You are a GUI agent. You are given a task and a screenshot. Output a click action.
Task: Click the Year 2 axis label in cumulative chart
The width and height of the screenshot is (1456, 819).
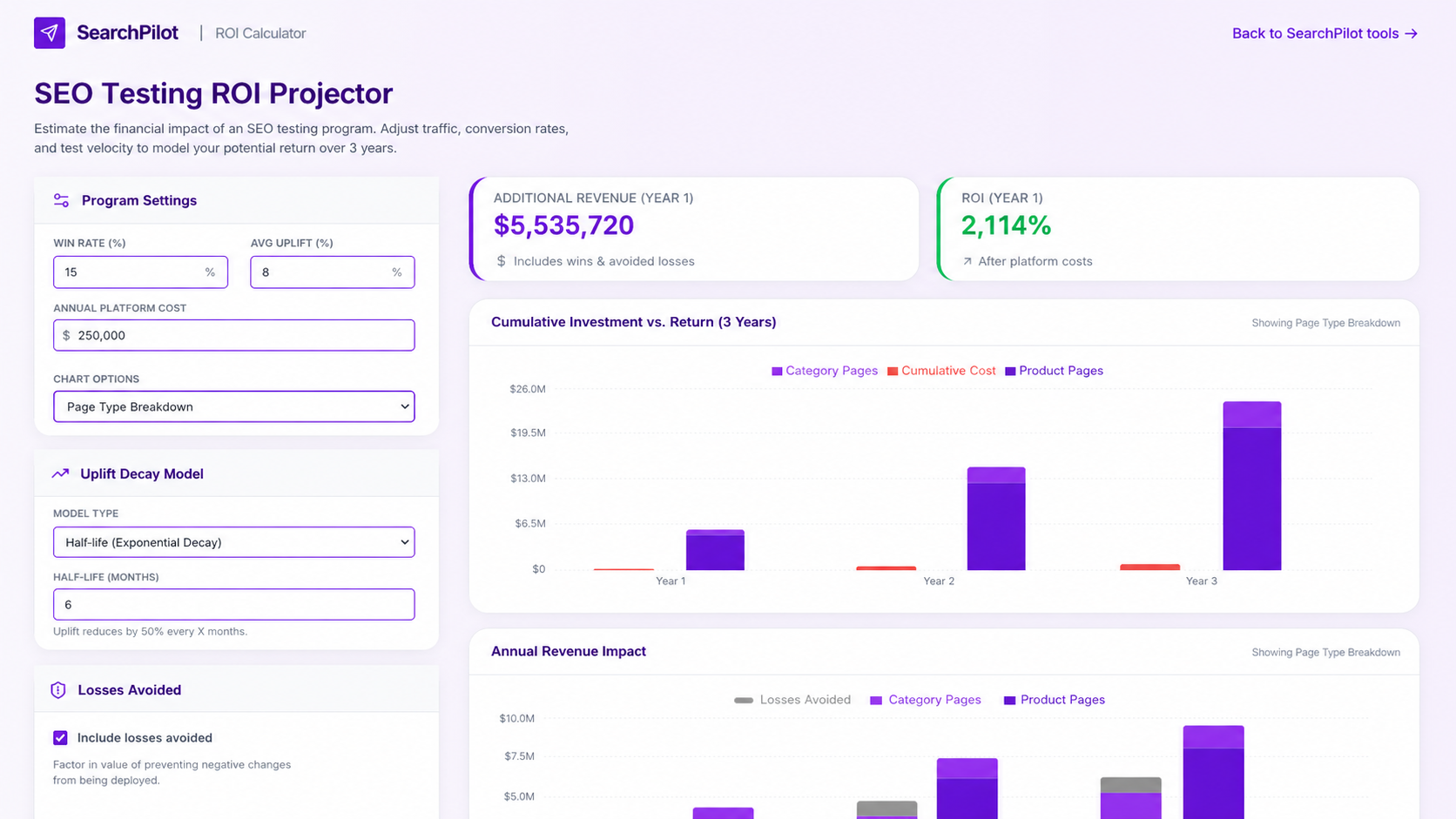[939, 581]
